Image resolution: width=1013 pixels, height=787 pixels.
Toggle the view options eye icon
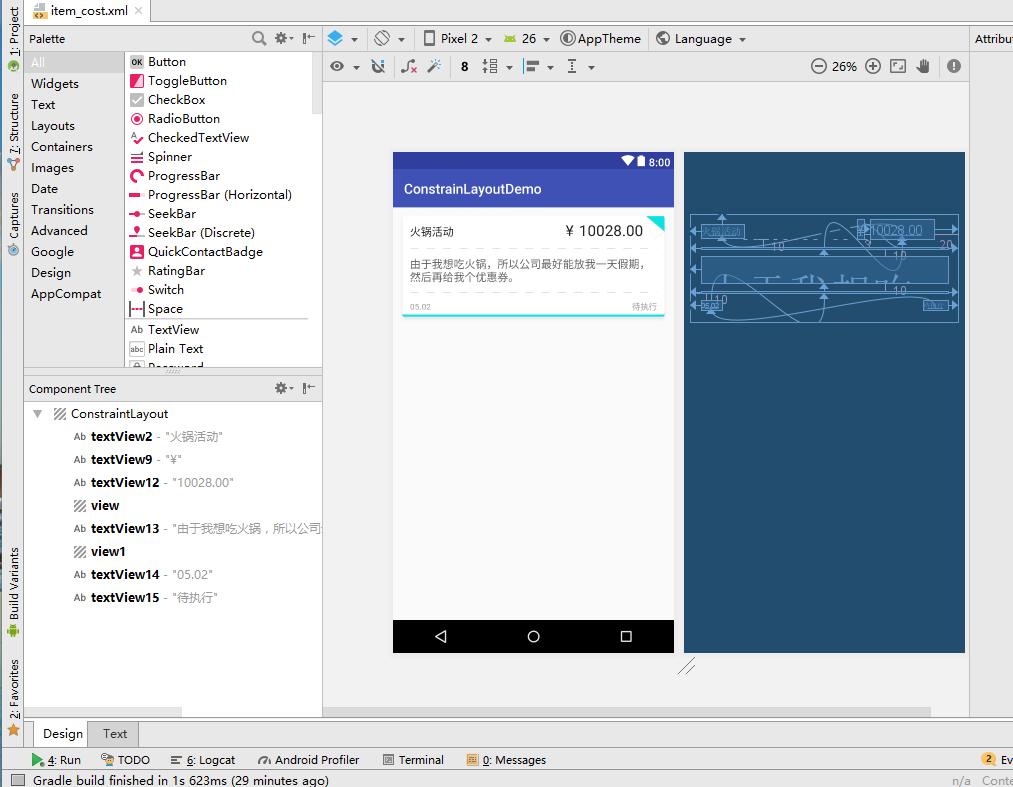coord(337,66)
